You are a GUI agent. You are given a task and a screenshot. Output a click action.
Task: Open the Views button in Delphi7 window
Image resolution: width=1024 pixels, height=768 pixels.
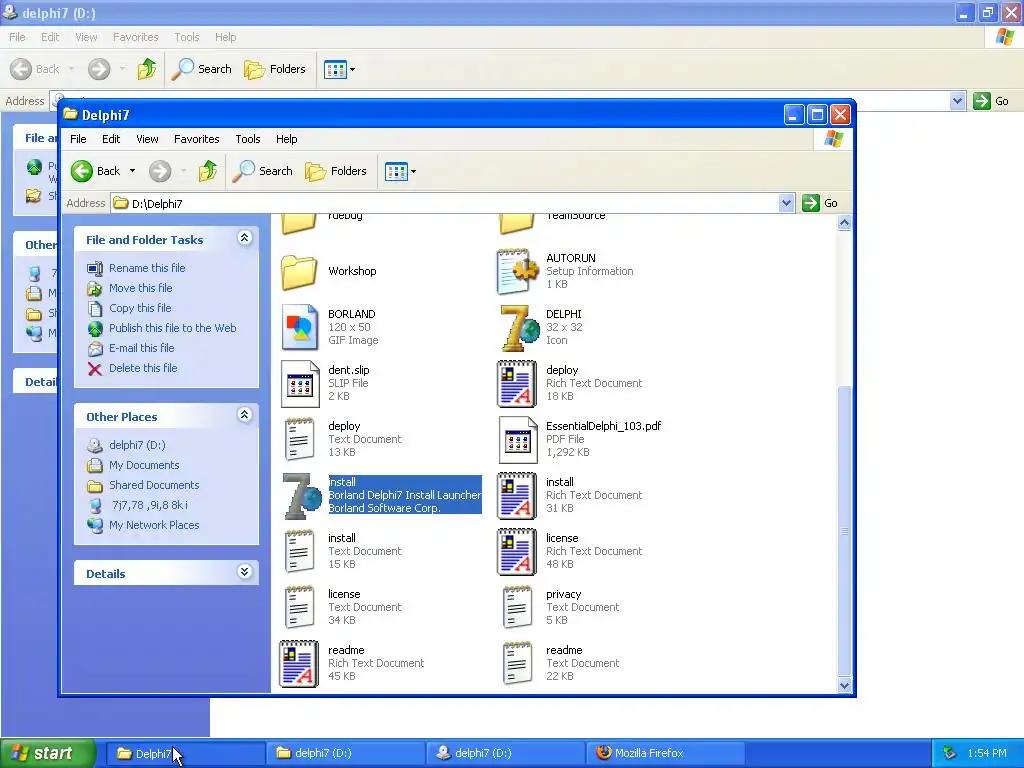(396, 172)
